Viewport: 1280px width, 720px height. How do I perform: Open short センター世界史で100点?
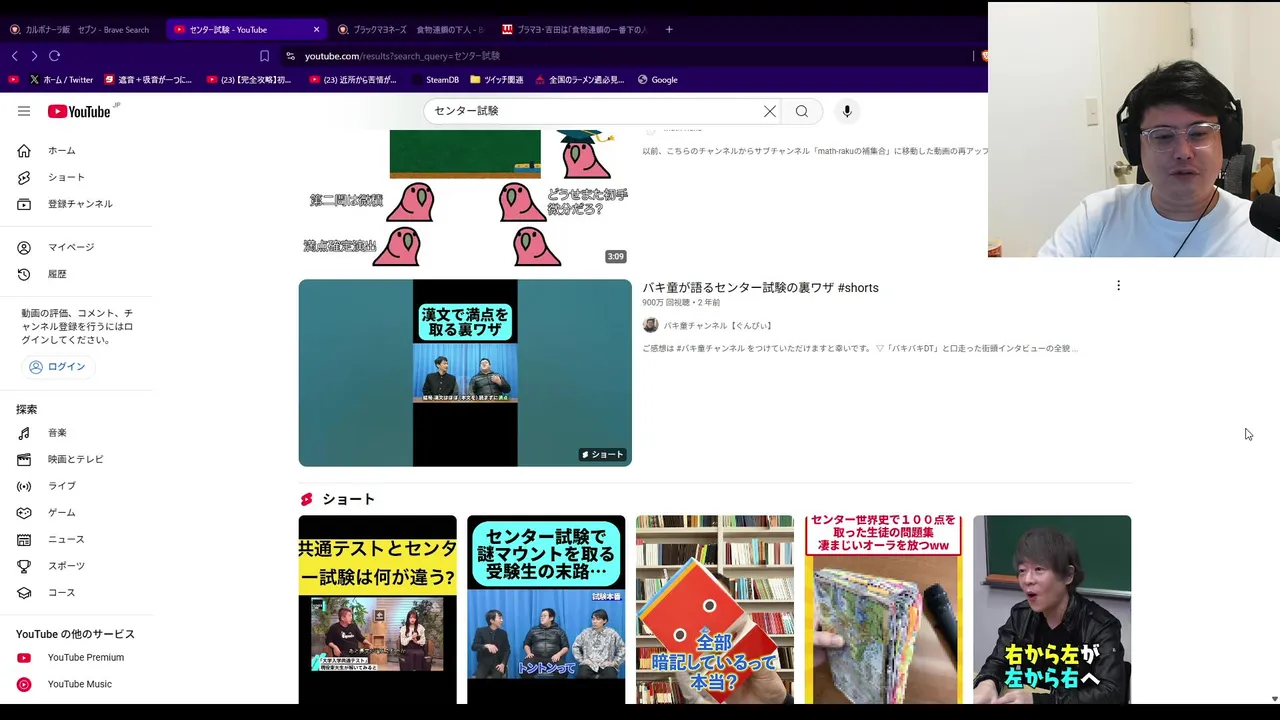(x=884, y=609)
